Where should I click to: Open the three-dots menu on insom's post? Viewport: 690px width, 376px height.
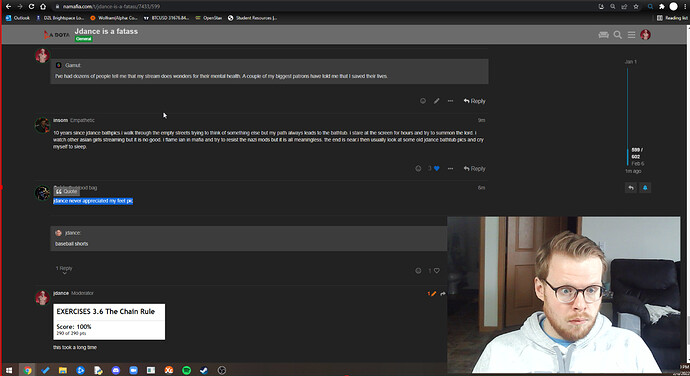point(450,169)
